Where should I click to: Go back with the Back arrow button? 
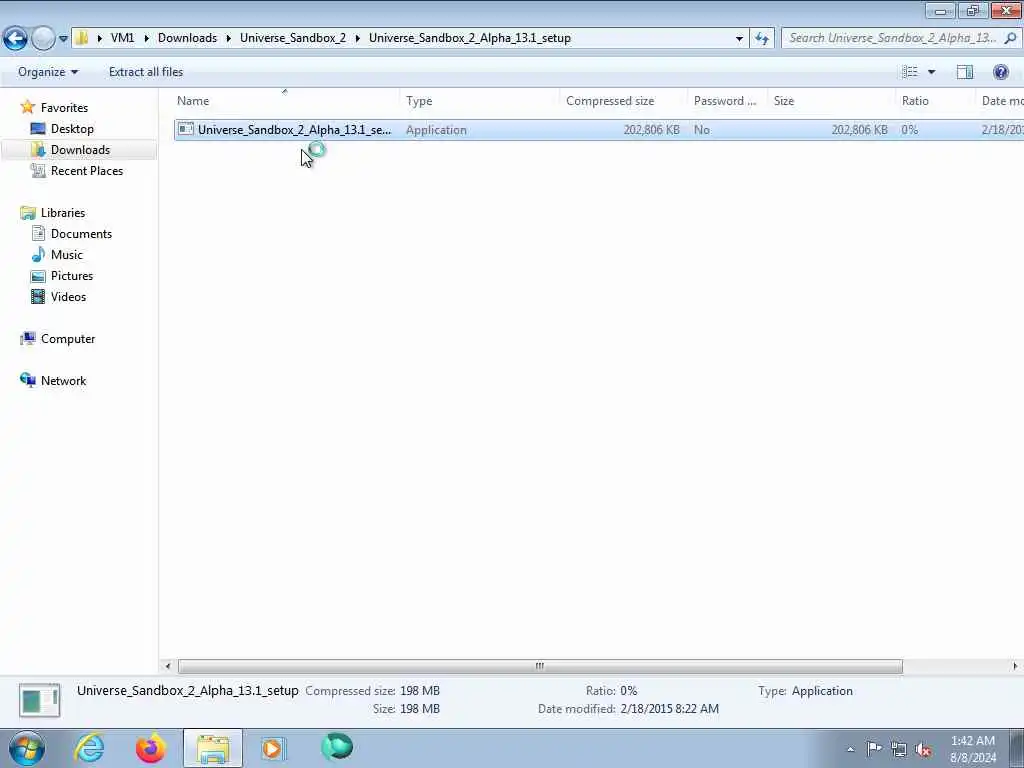(x=16, y=38)
